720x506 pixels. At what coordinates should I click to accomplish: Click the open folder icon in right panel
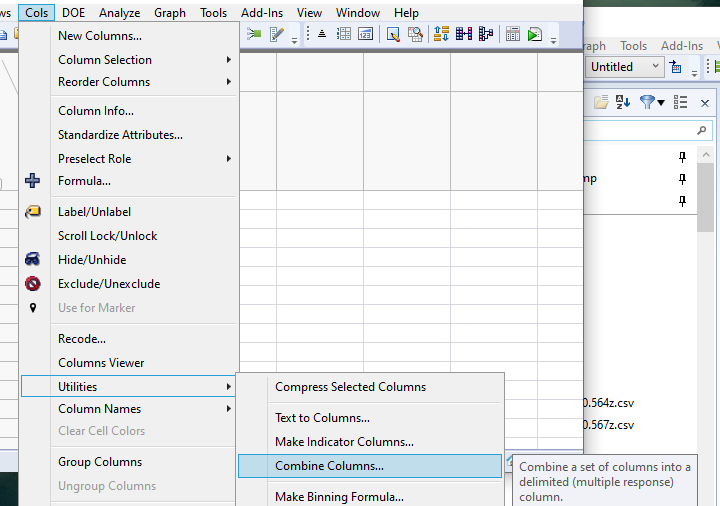pos(601,102)
